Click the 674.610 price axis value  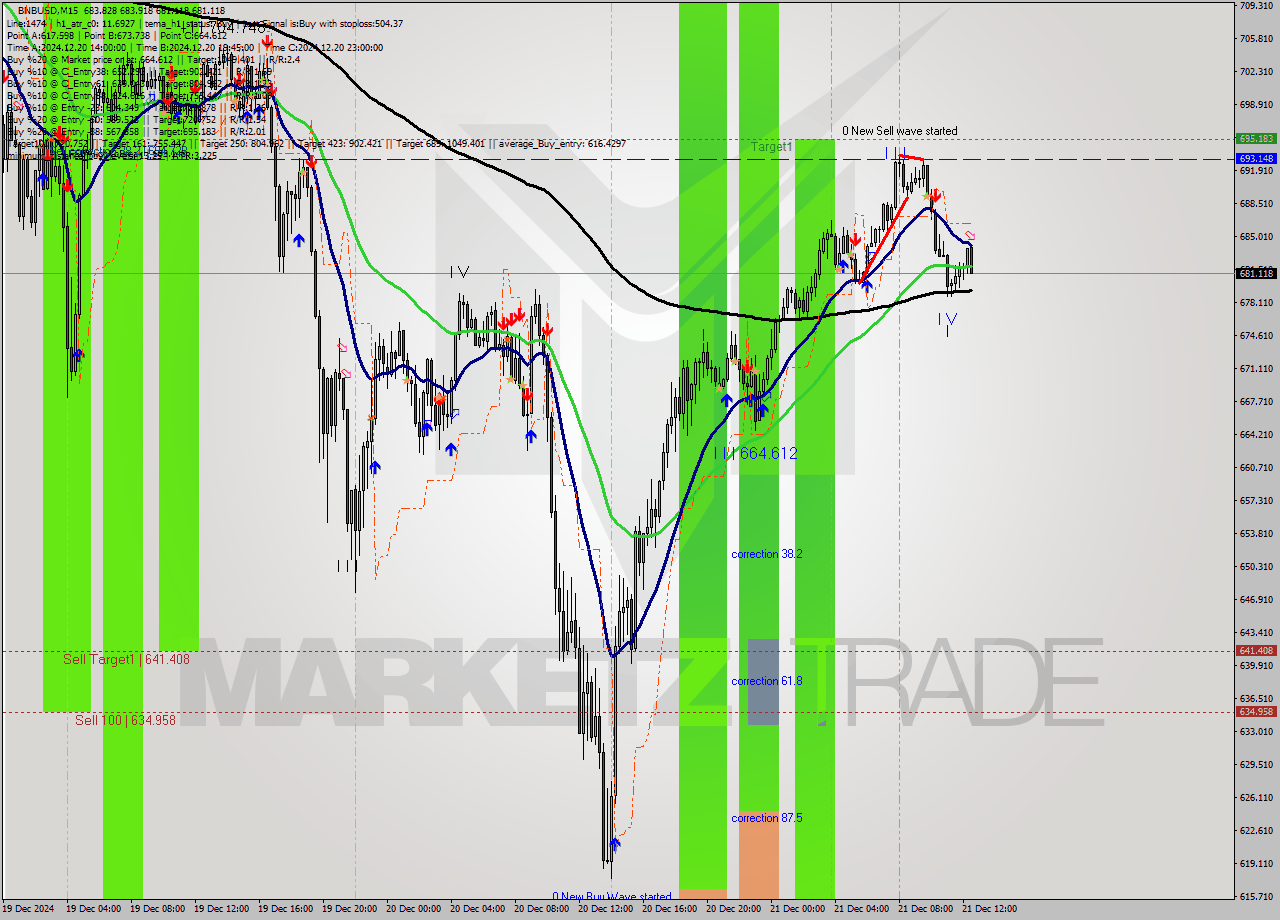pyautogui.click(x=1256, y=336)
